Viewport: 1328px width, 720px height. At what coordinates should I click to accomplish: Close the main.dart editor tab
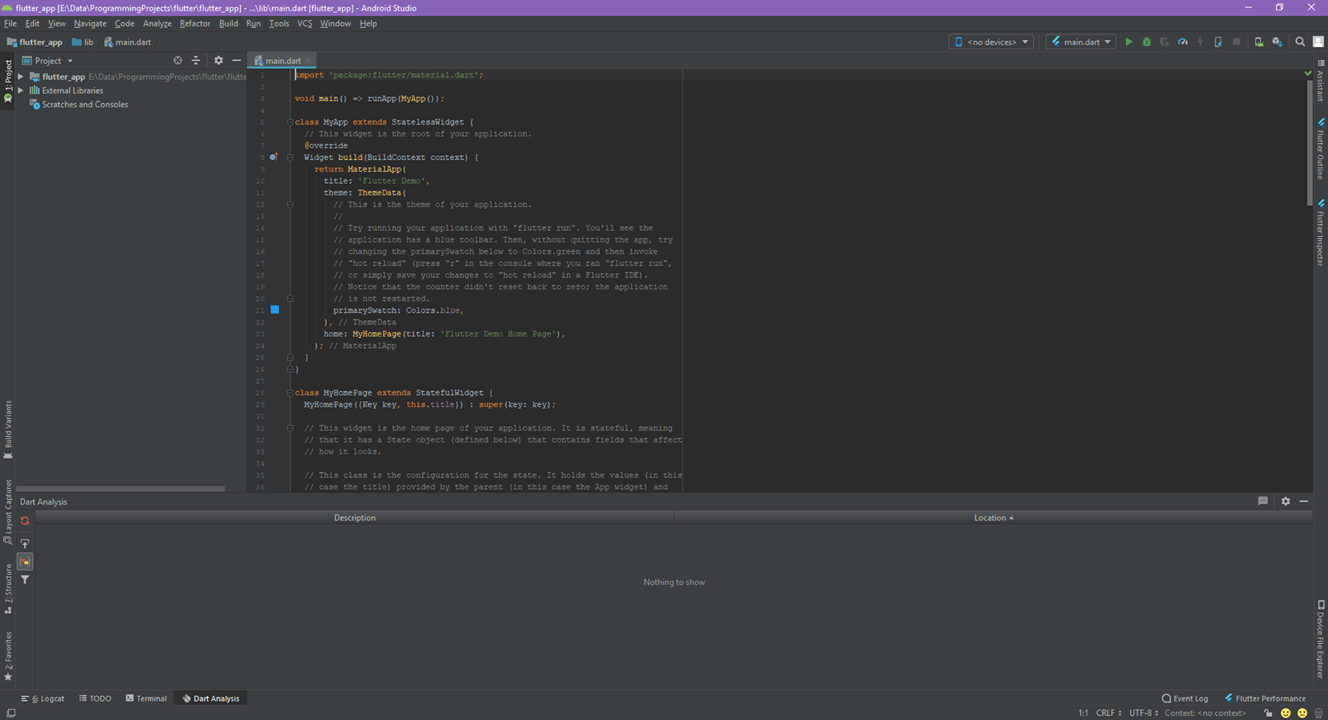[308, 61]
